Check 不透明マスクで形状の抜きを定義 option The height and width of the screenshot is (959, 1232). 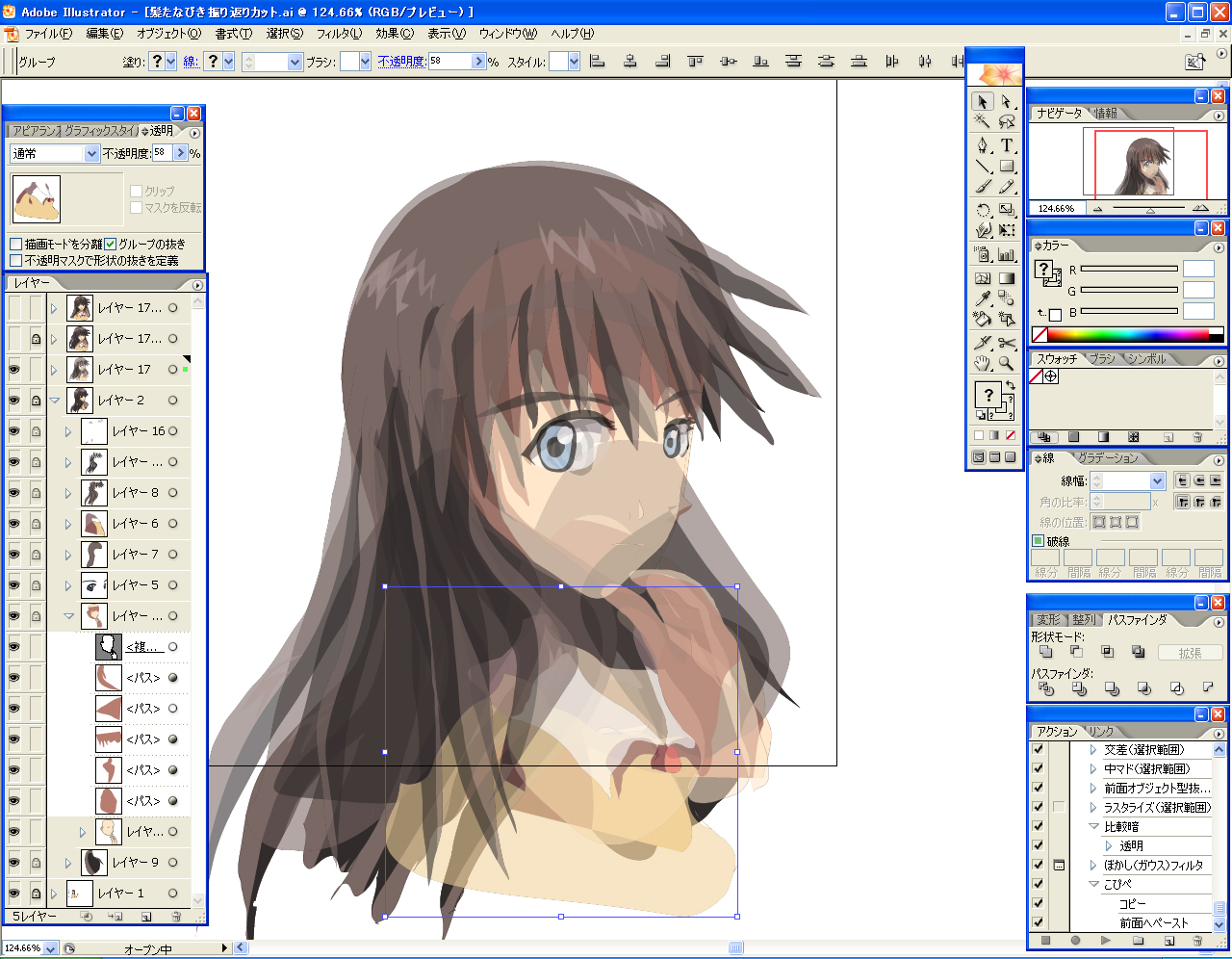[x=16, y=261]
